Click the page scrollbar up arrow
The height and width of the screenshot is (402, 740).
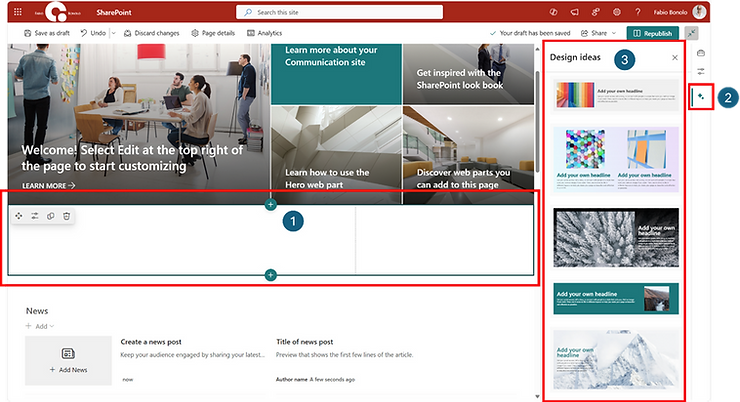538,49
